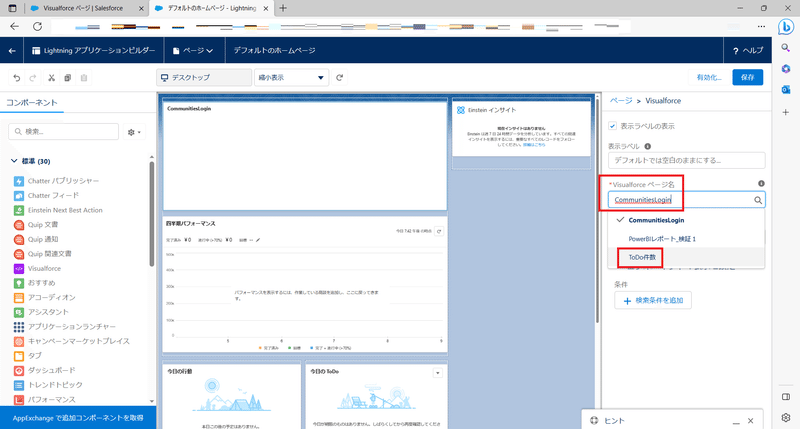Open the Outlook icon in Edge sidebar
800x429 pixels.
click(786, 90)
